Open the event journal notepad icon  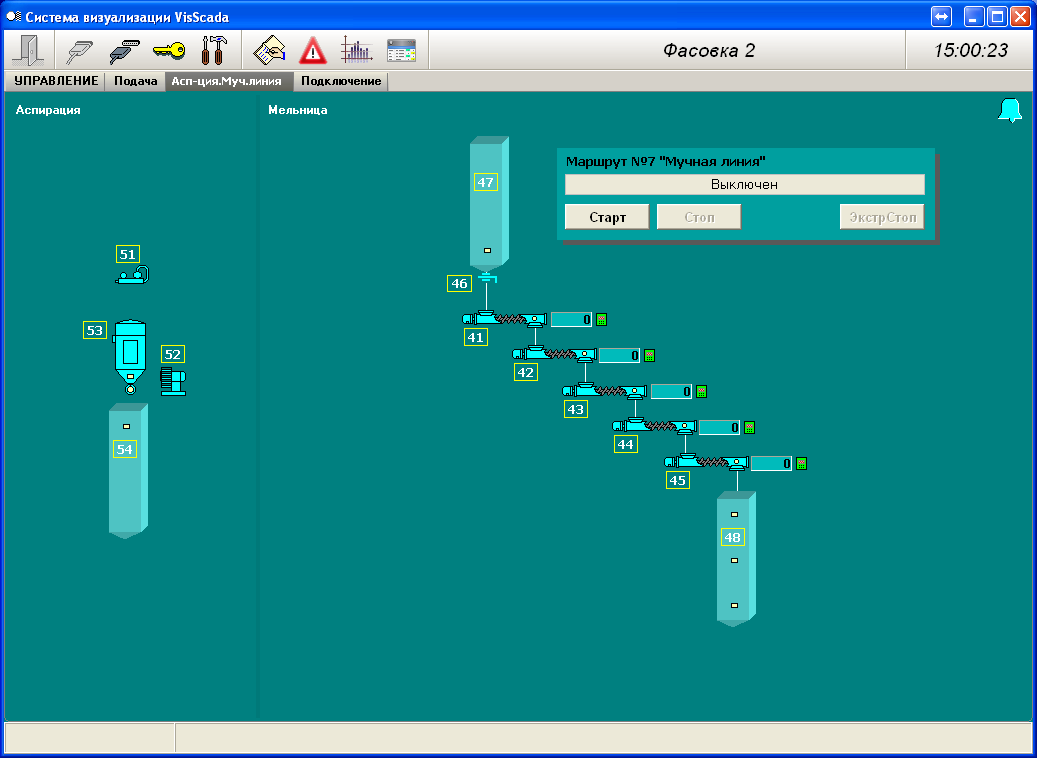click(269, 50)
